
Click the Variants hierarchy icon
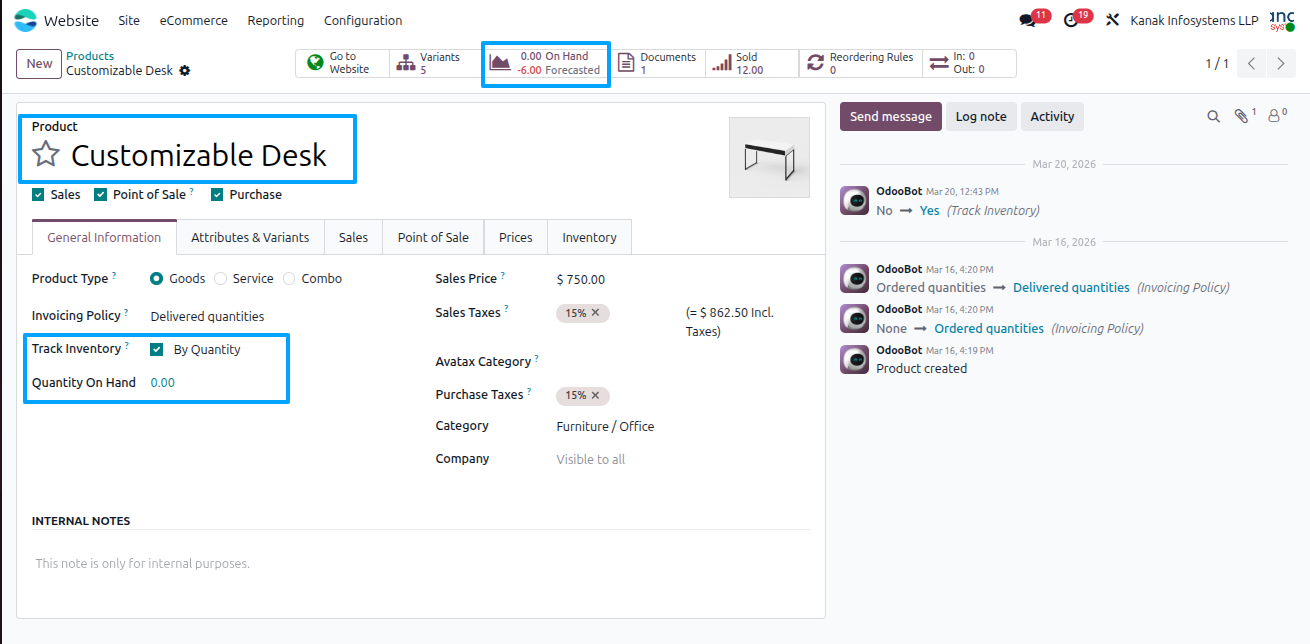click(406, 63)
